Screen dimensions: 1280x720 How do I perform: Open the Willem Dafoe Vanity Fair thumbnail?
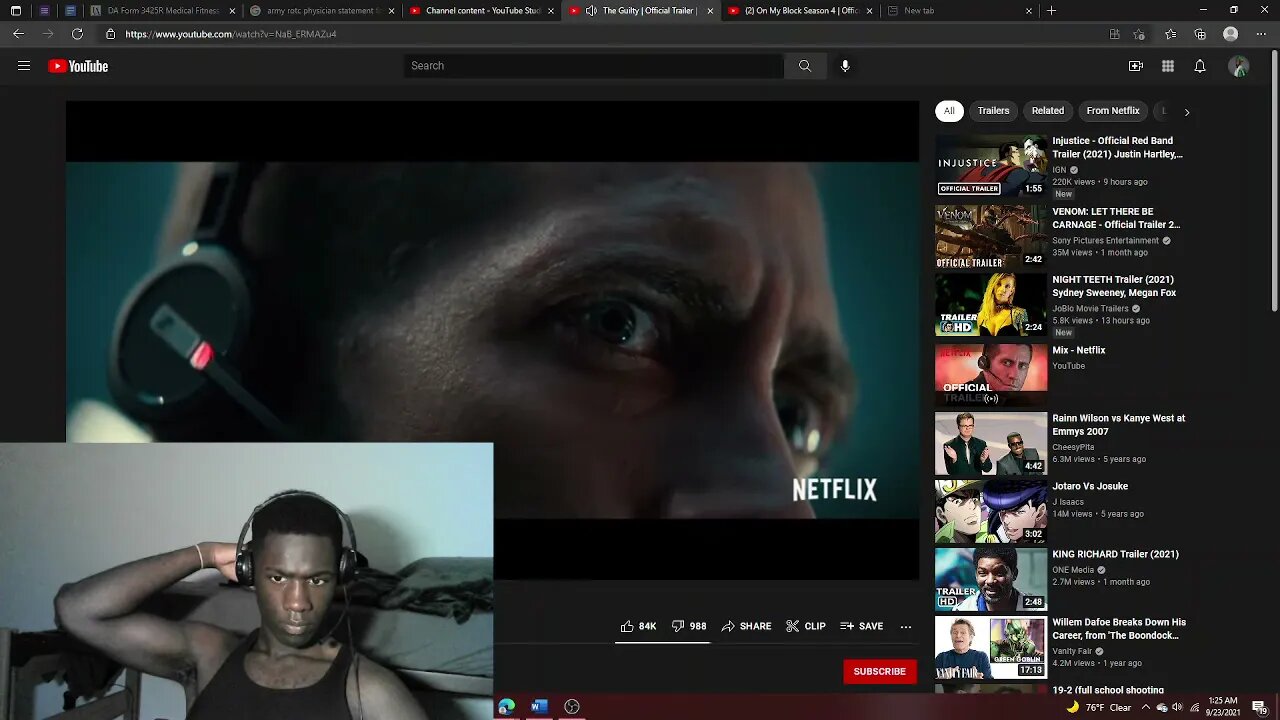pyautogui.click(x=991, y=647)
